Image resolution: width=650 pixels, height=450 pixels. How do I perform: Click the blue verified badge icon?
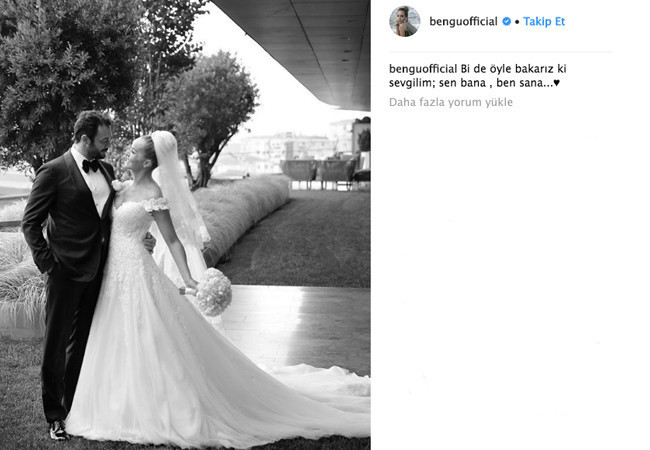coord(507,22)
